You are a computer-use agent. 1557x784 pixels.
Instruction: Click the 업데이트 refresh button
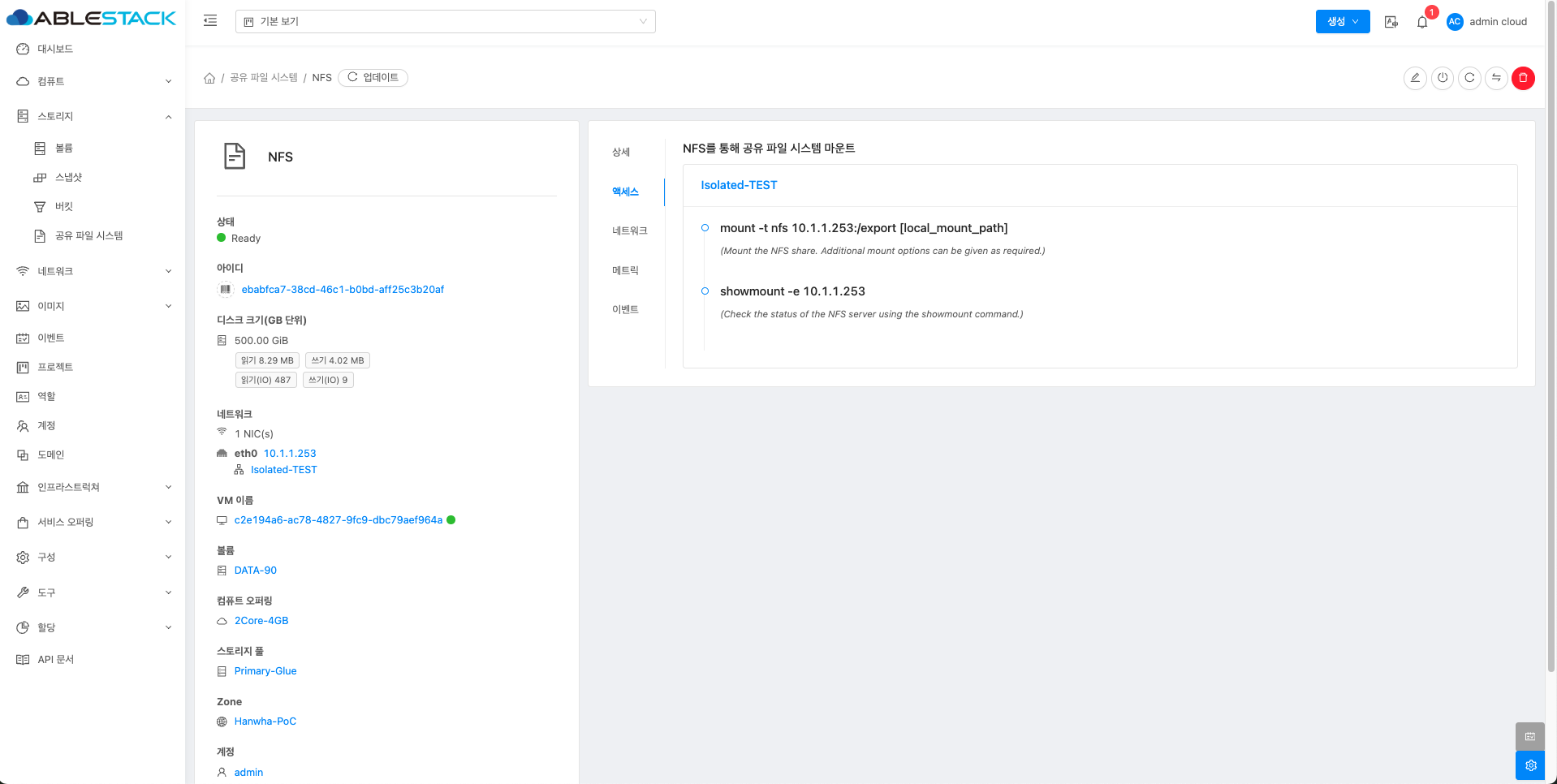[x=373, y=78]
